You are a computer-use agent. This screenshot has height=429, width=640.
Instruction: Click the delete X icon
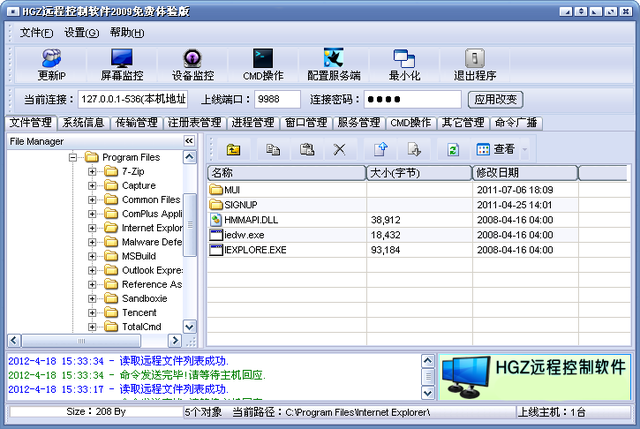click(339, 149)
